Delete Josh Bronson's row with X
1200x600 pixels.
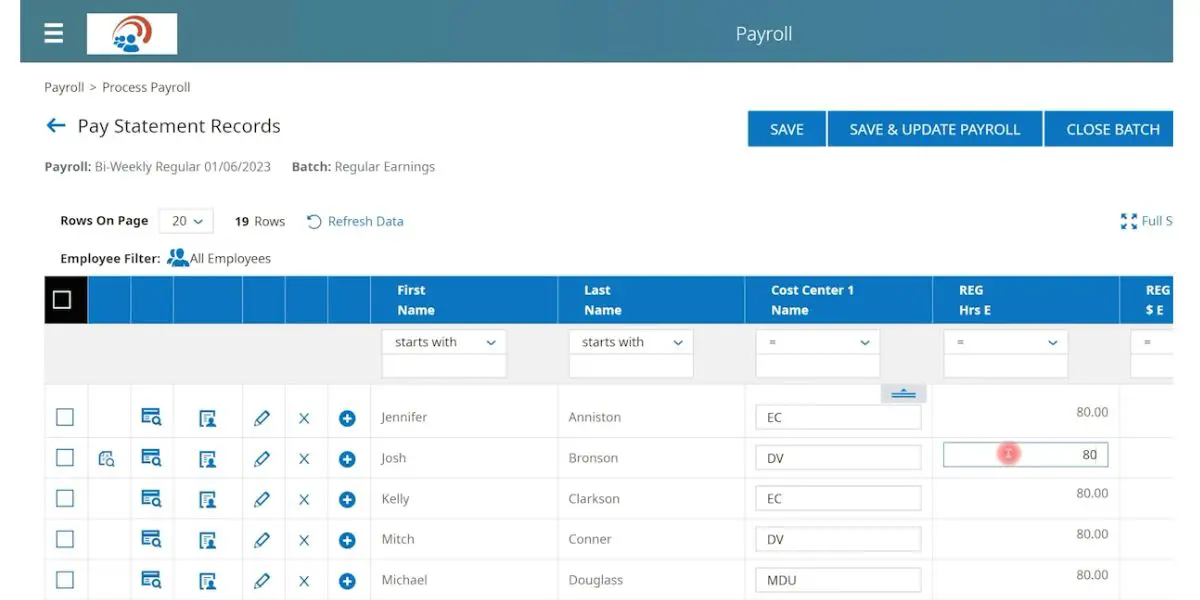click(x=304, y=459)
